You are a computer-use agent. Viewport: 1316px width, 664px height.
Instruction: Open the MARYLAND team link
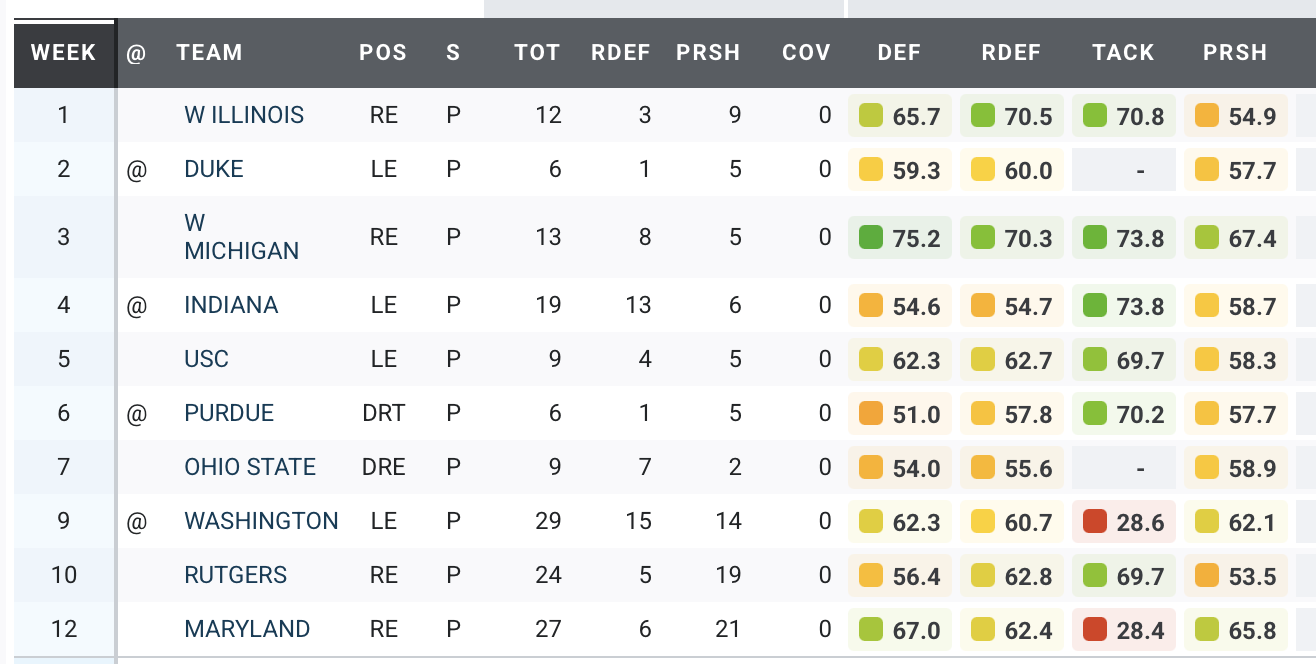[x=247, y=629]
